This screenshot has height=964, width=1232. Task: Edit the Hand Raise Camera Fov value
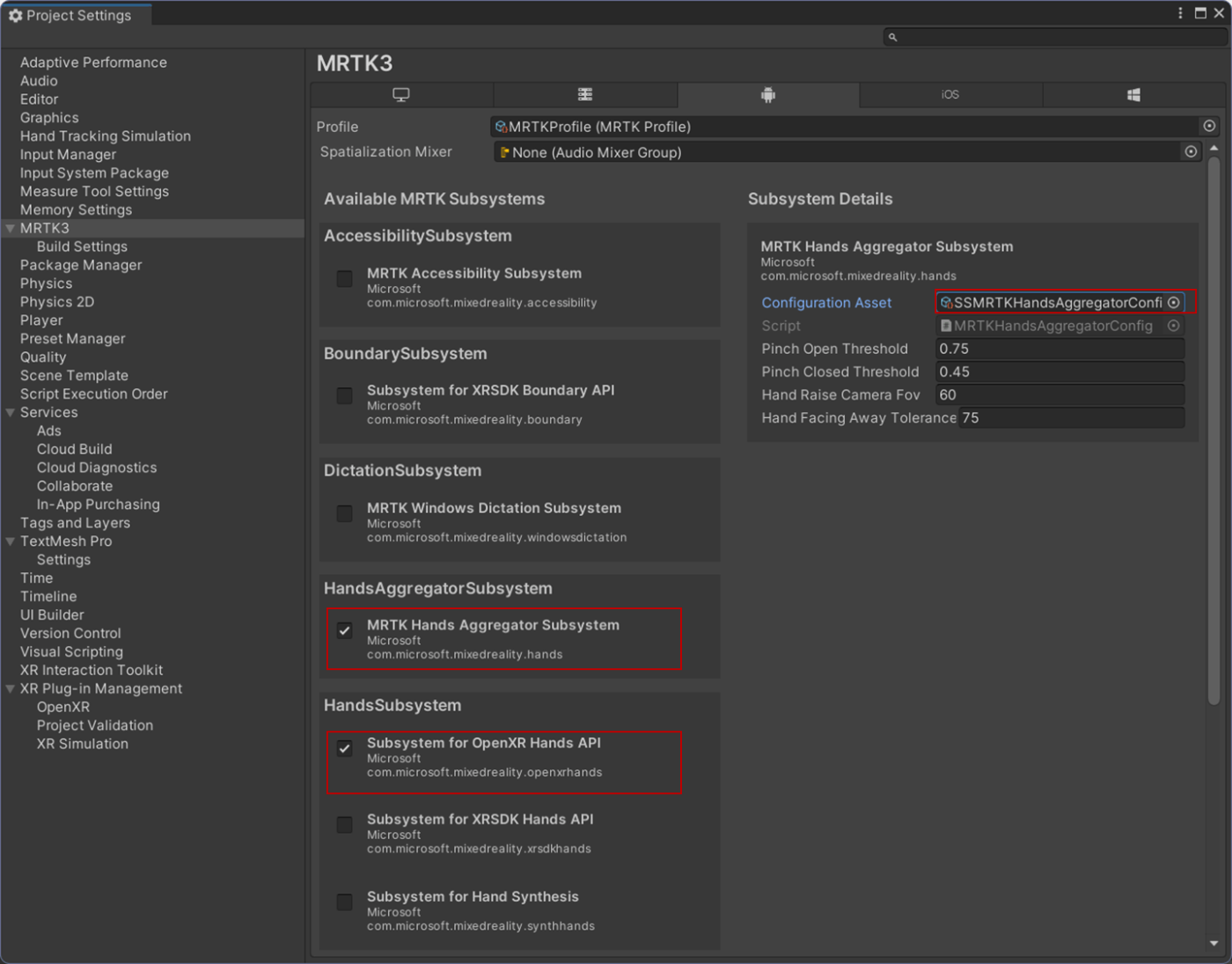tap(1060, 394)
